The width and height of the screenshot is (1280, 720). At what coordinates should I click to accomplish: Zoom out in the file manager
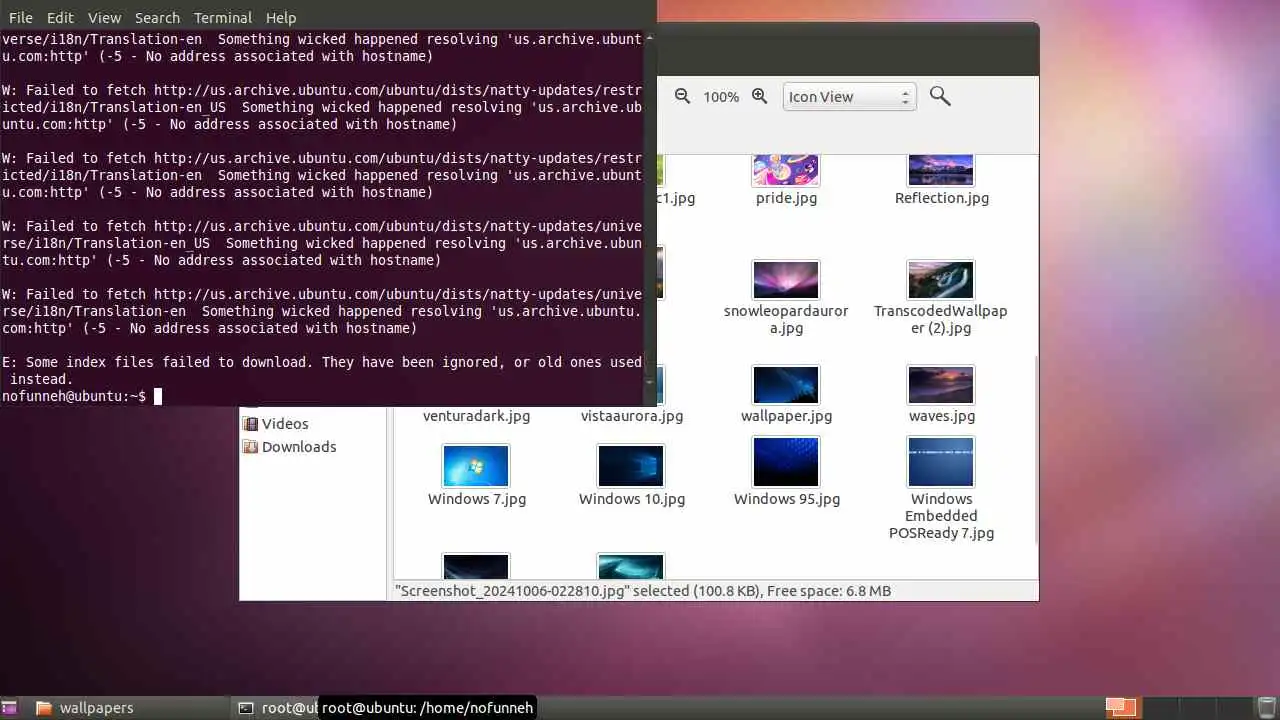682,96
